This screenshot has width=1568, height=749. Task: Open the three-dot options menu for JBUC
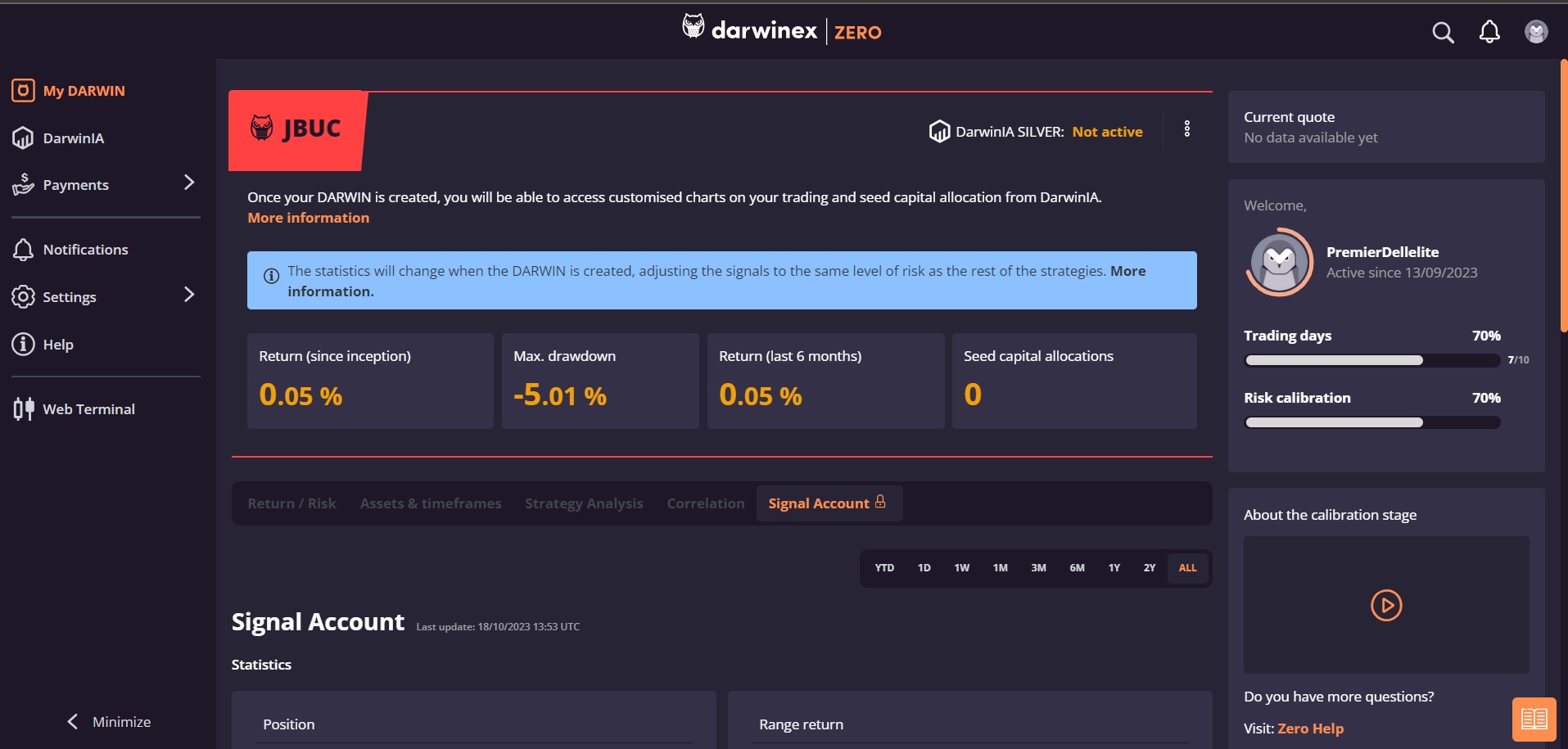coord(1186,129)
